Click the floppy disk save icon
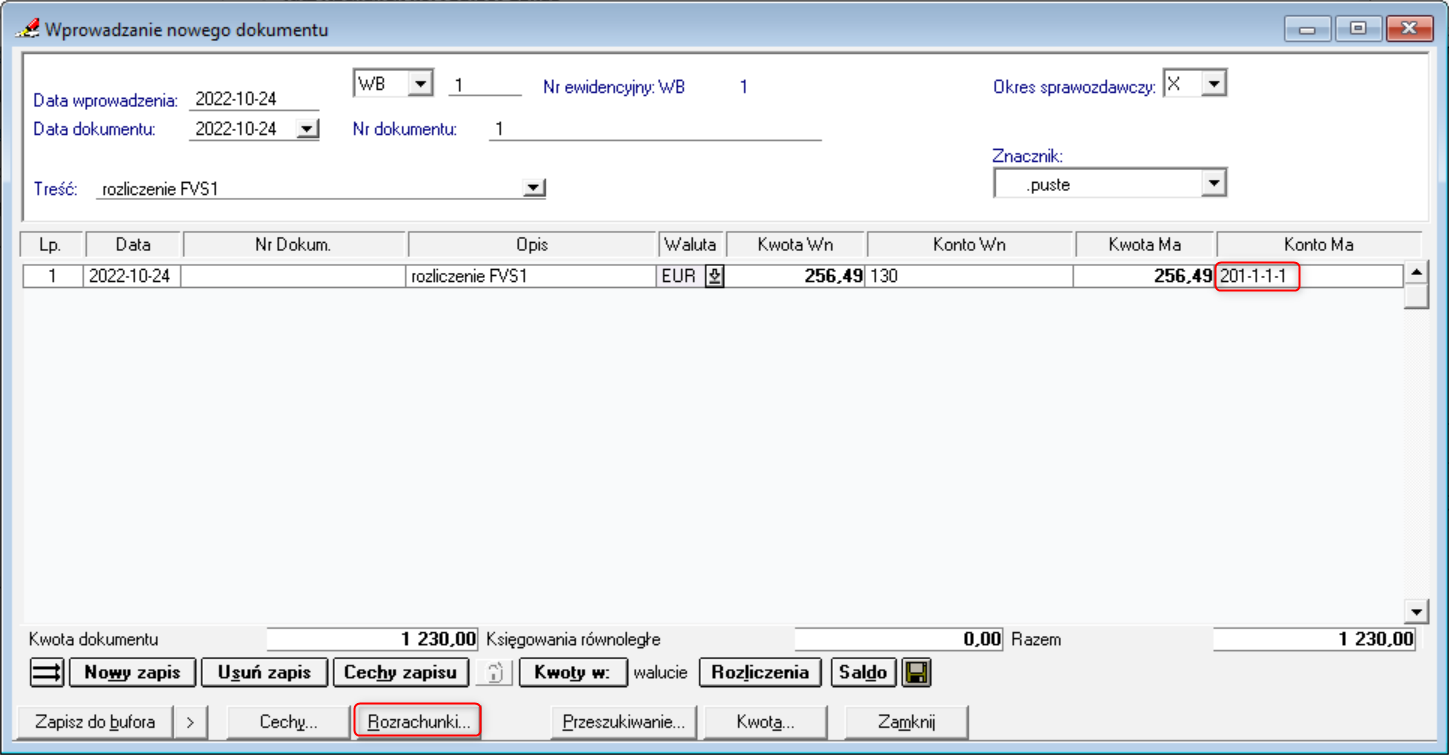The height and width of the screenshot is (755, 1449). 916,673
